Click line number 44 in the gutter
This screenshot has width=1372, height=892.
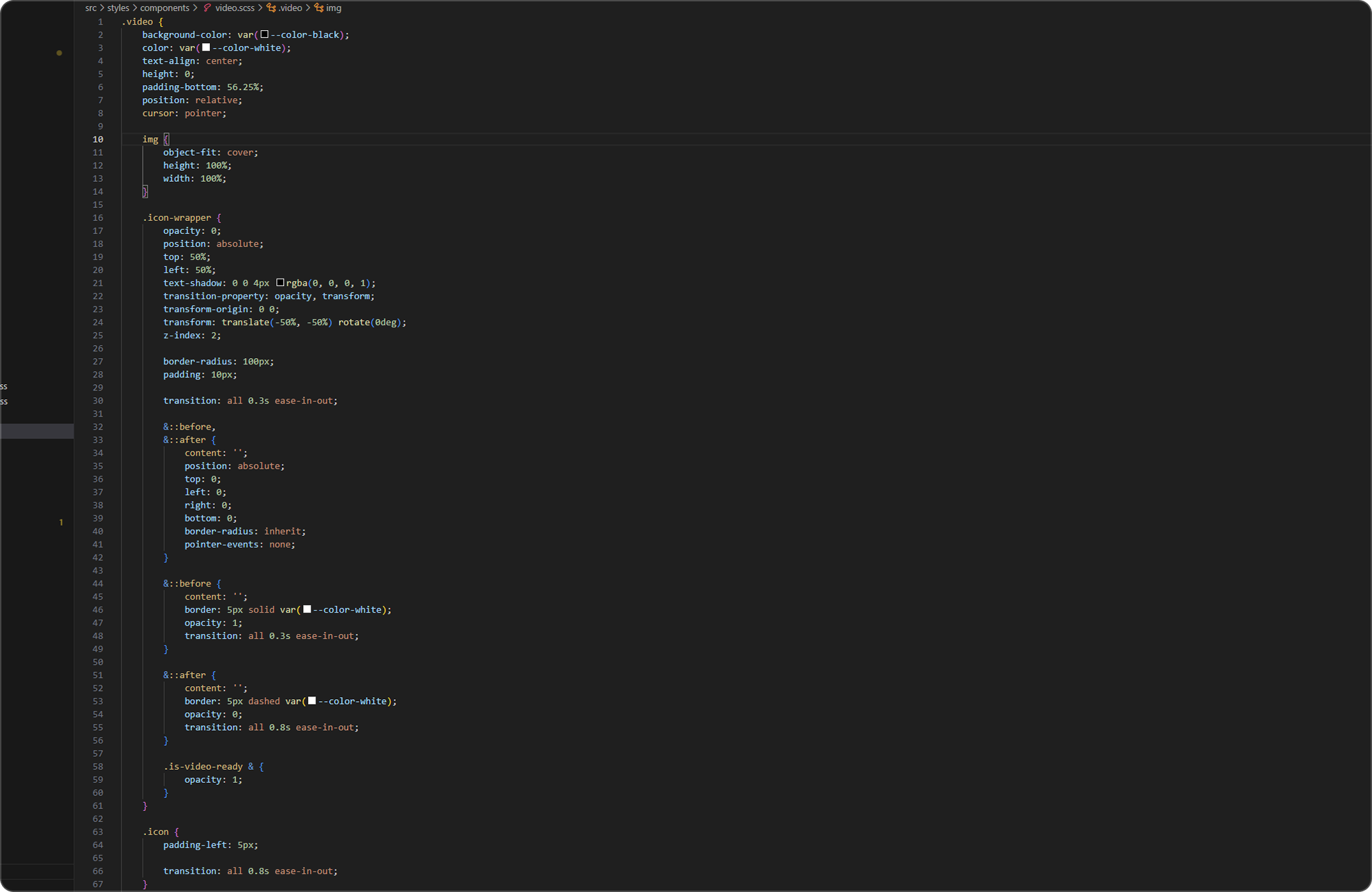[98, 583]
